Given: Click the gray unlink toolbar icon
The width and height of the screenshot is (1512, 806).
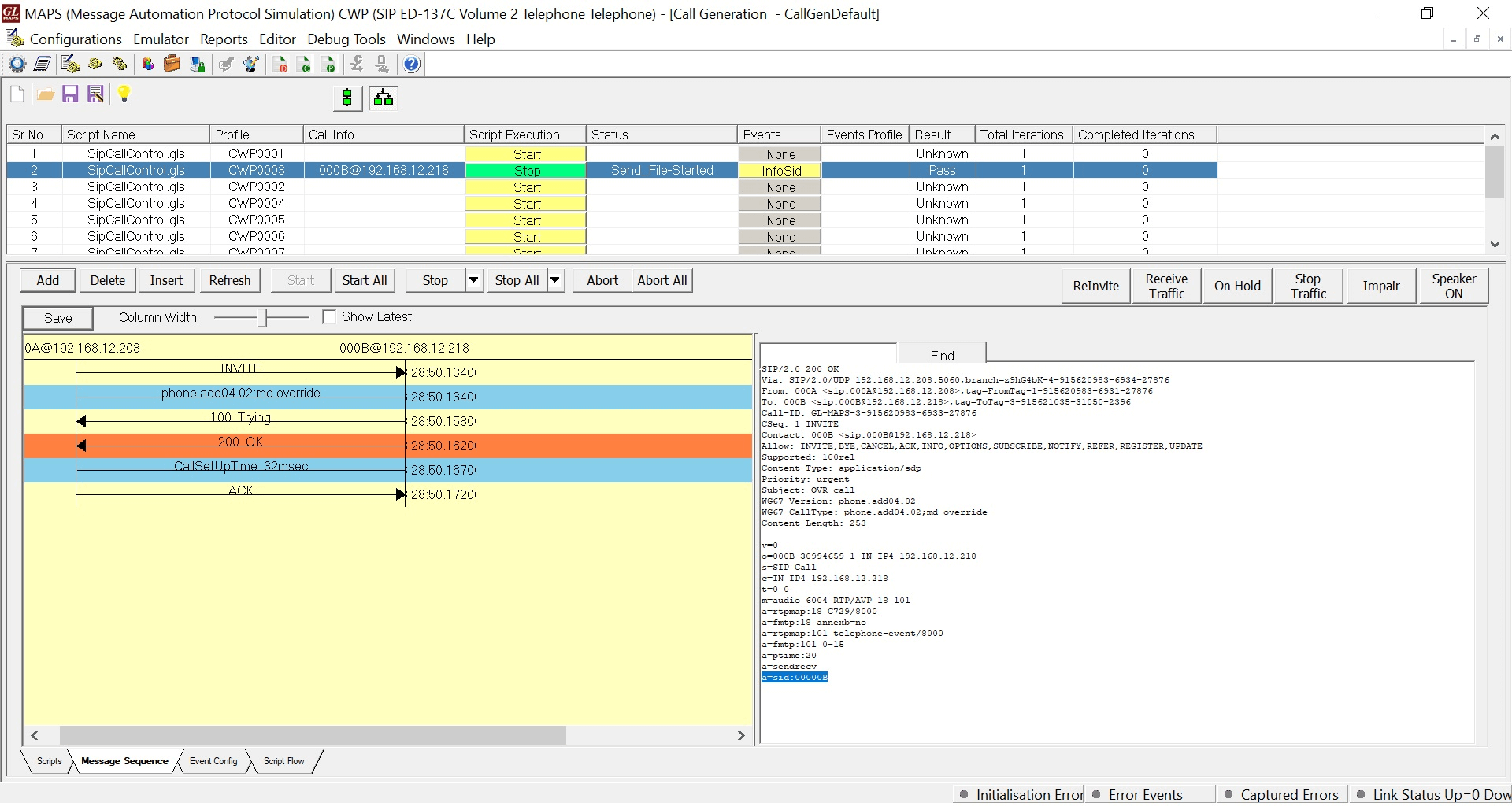Looking at the screenshot, I should (383, 65).
